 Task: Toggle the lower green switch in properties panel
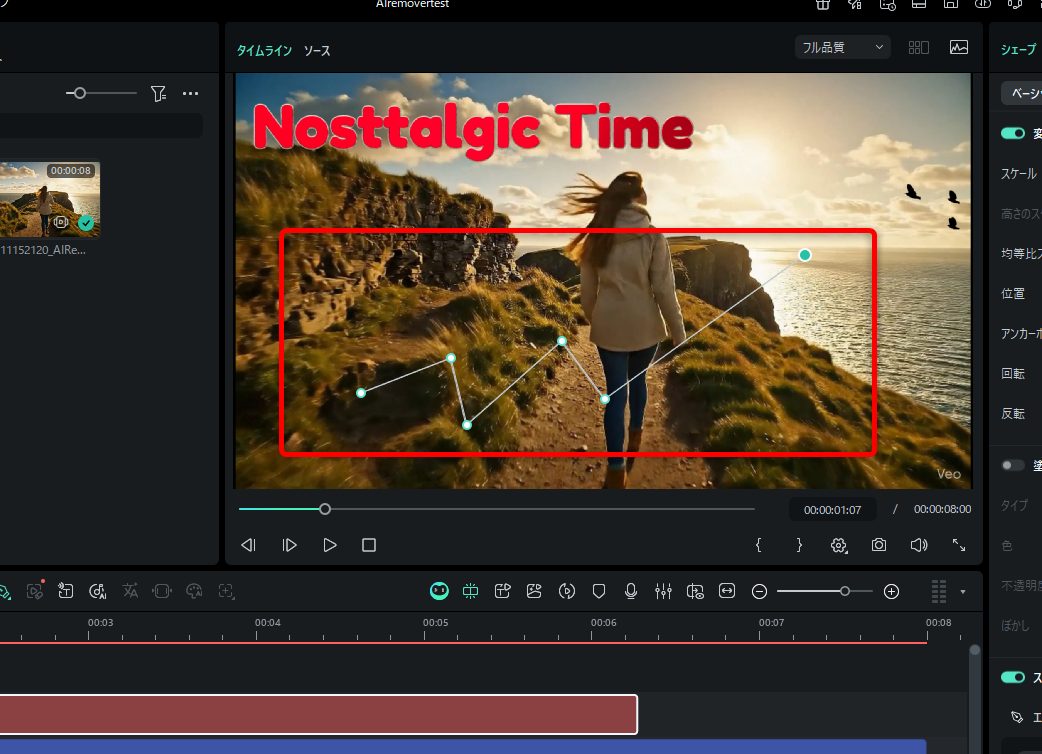pos(1013,677)
